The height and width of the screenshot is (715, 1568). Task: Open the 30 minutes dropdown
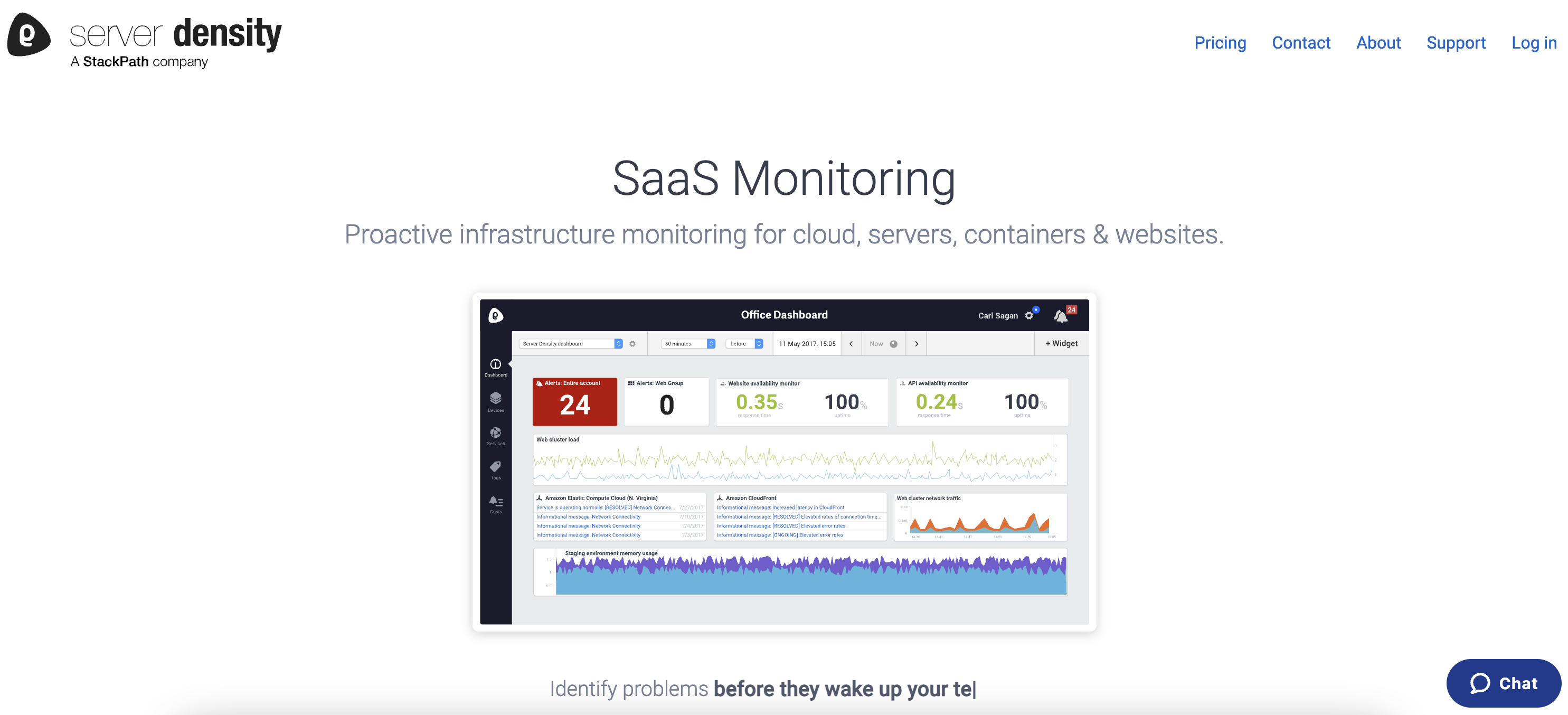pos(688,343)
